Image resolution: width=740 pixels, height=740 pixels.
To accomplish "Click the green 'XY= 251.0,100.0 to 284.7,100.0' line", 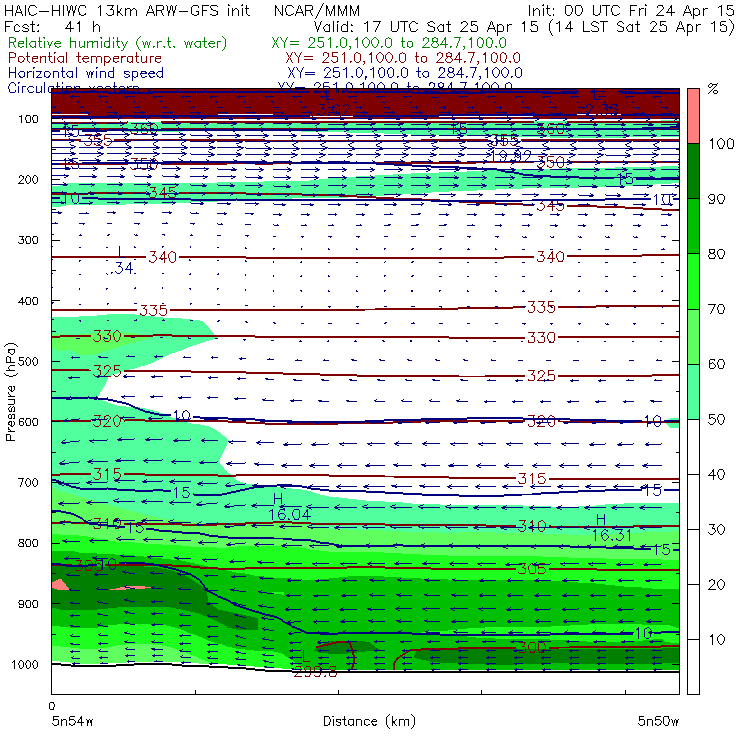I will click(389, 43).
